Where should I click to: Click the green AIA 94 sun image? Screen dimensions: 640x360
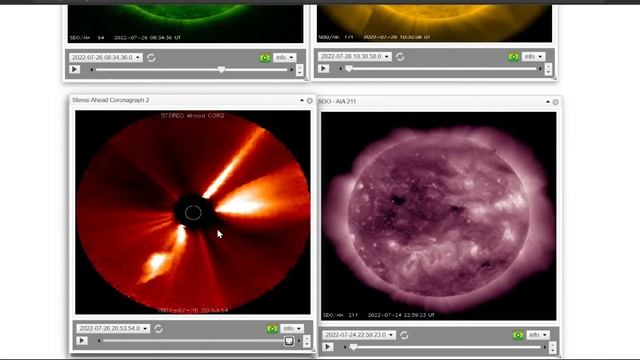point(186,23)
